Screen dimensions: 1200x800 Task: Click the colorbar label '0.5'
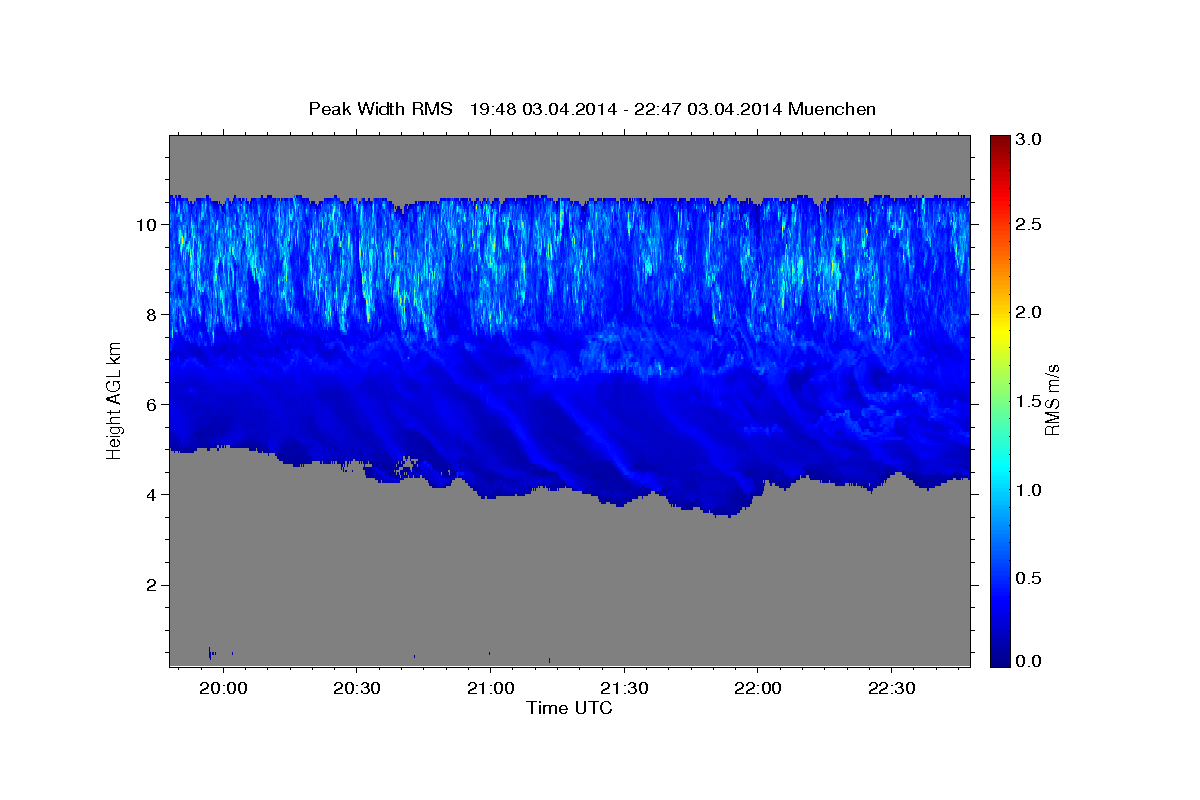pyautogui.click(x=1030, y=578)
